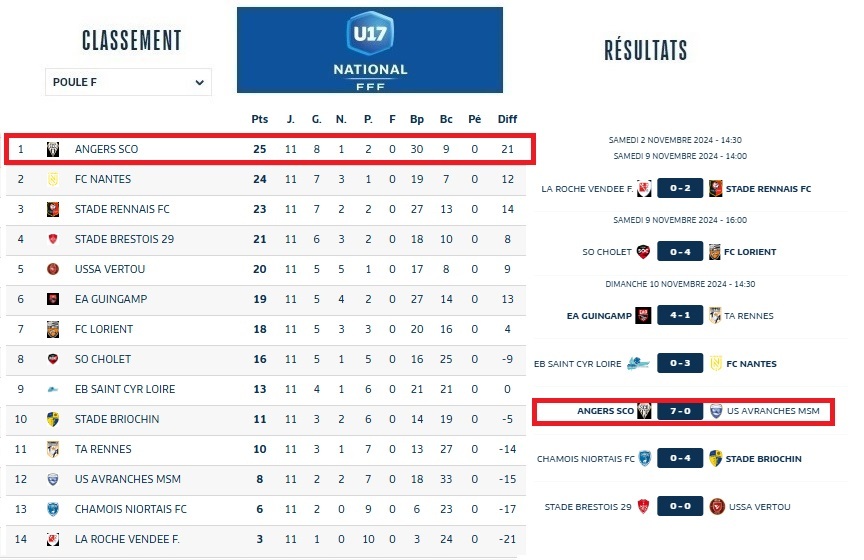Click the EA Guingamp crest in standings
864x560 pixels.
pos(53,299)
